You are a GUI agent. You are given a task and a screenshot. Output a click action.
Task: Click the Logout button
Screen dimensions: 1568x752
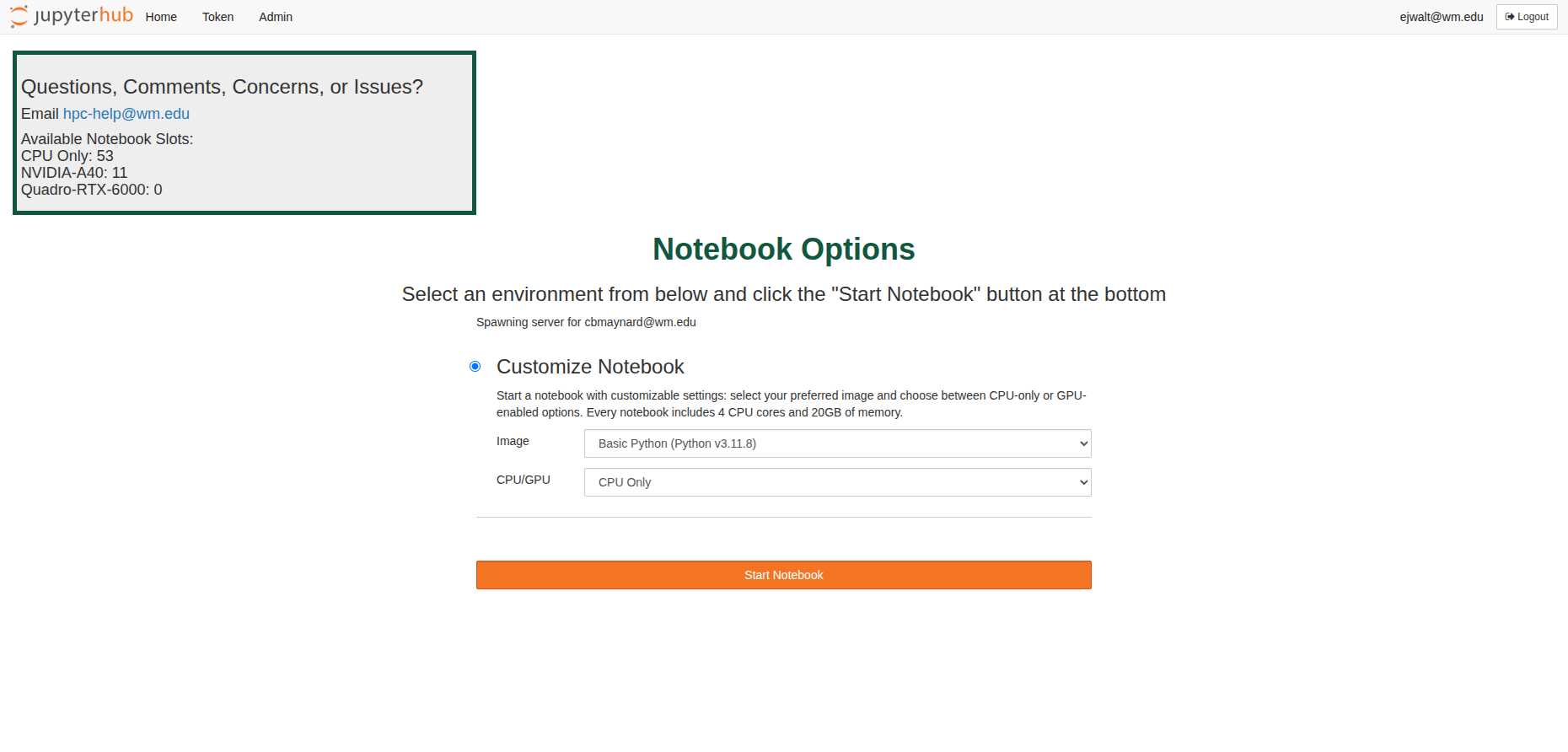(x=1527, y=17)
